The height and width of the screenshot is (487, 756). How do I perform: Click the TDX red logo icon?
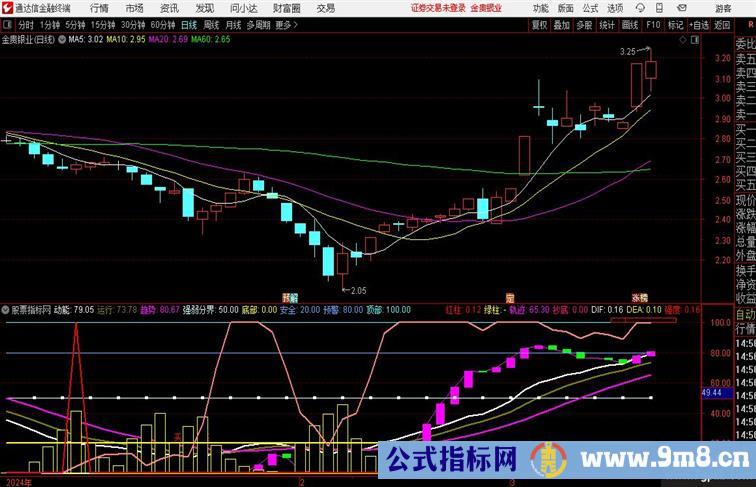click(x=8, y=8)
